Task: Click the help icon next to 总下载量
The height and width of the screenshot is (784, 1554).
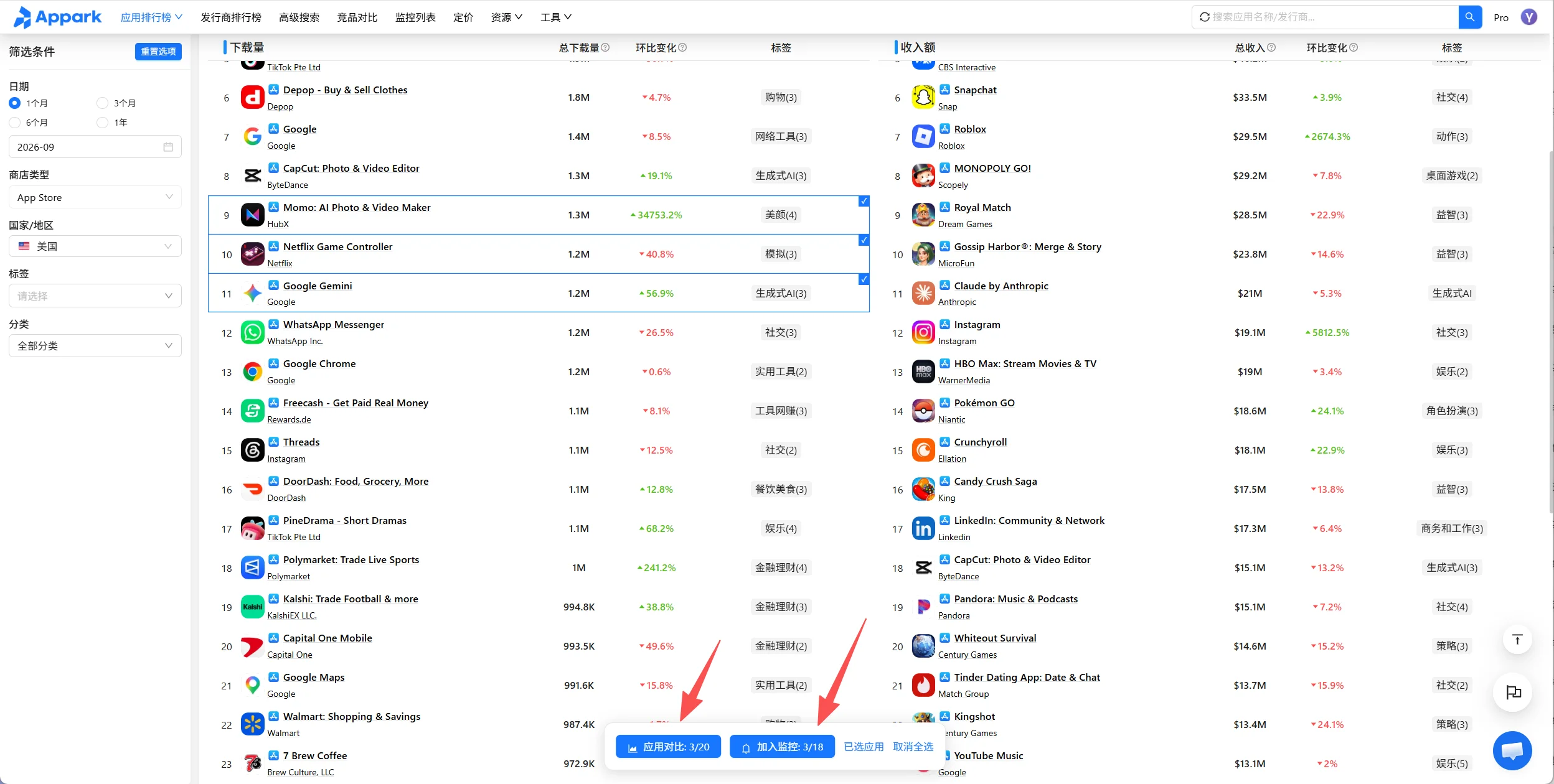Action: [605, 47]
